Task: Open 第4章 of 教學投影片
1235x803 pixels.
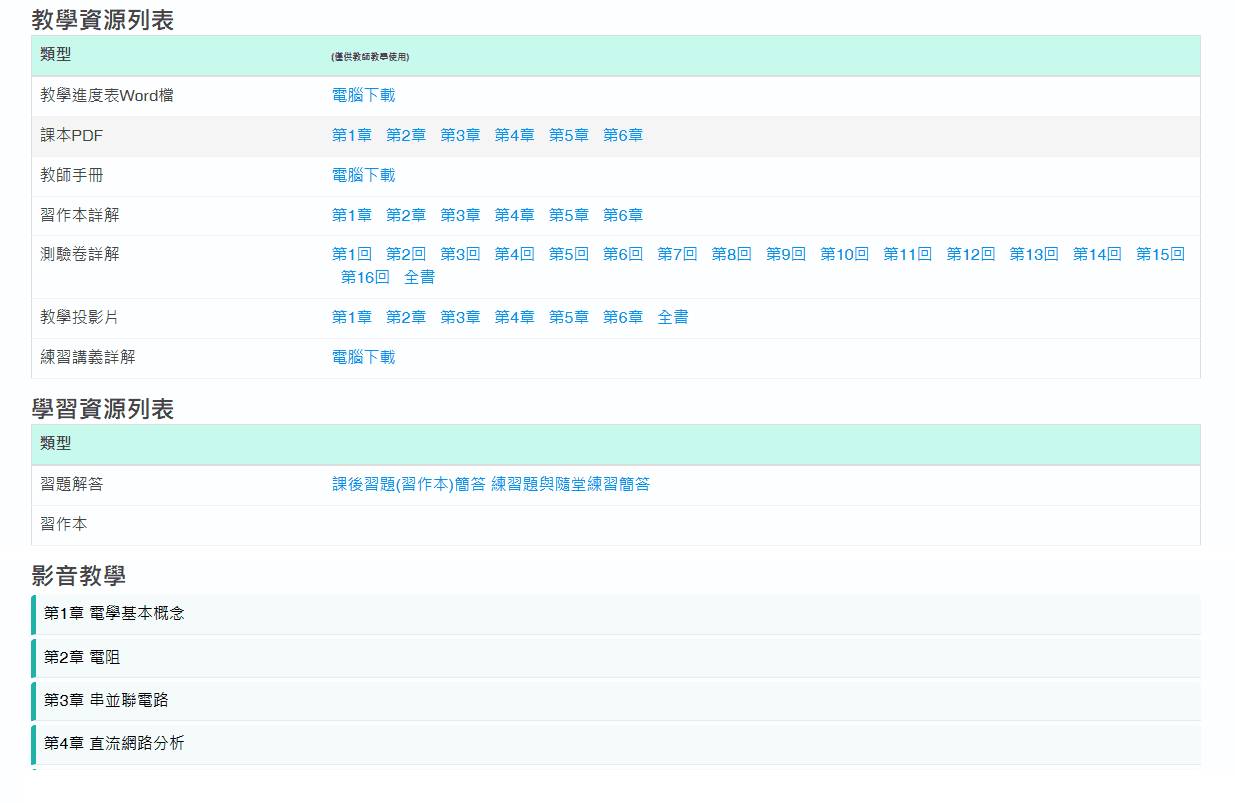Action: coord(514,316)
